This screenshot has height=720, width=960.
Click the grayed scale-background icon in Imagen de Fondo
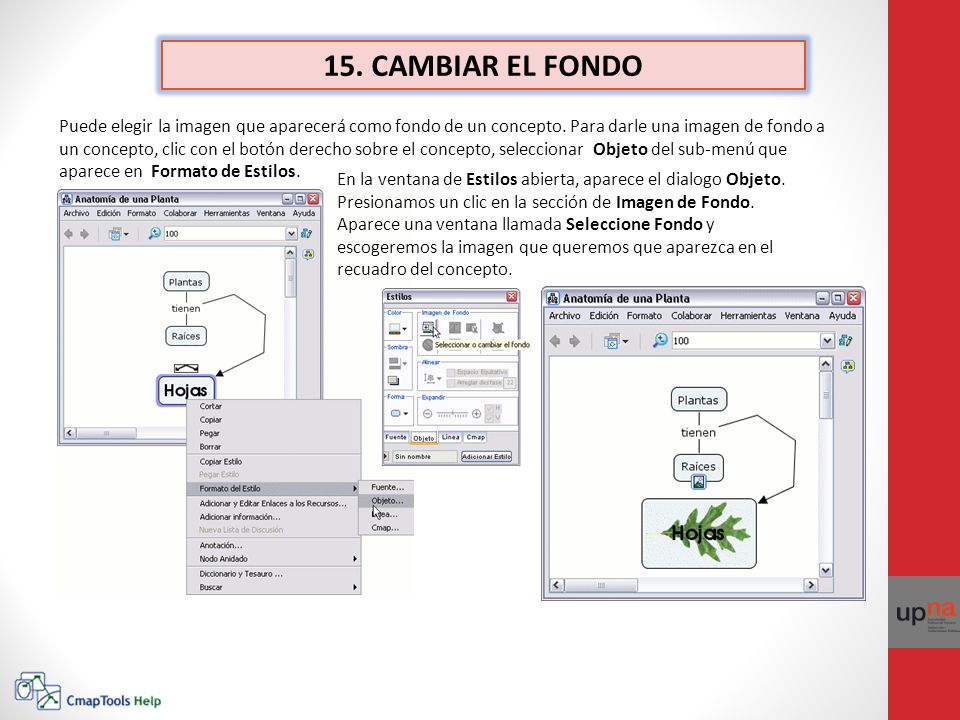tap(498, 328)
